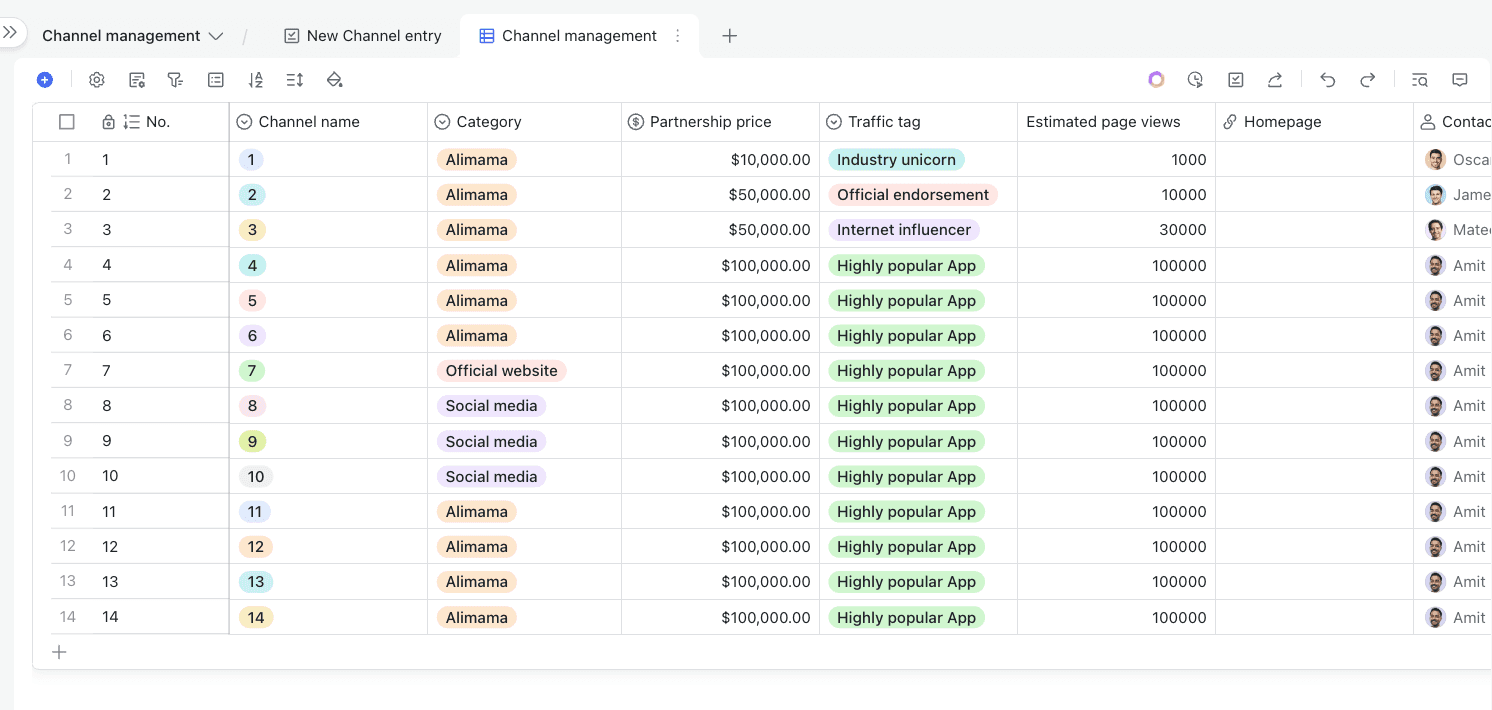Select estimated page views 1000 cell
The width and height of the screenshot is (1492, 710).
pos(1116,160)
